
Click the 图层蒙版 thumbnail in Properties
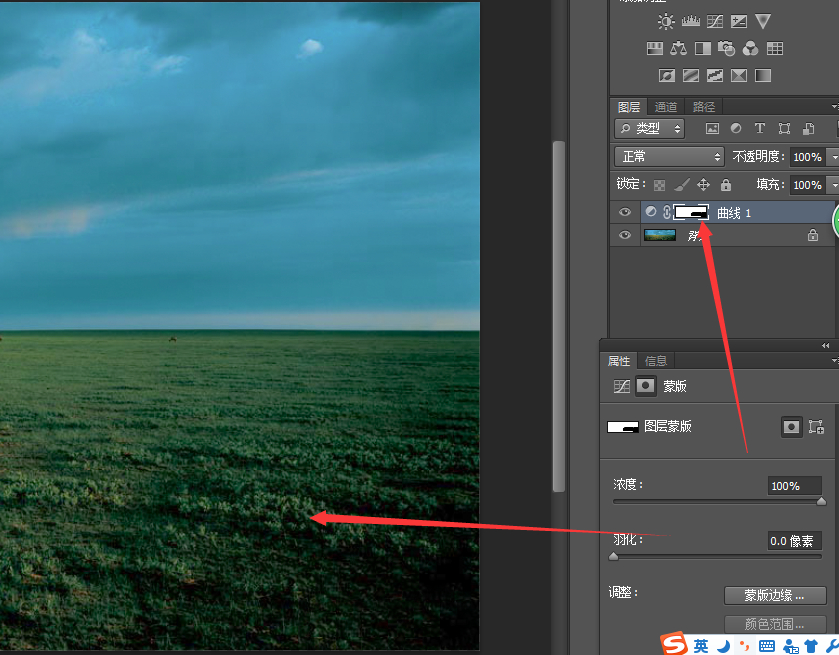pos(623,426)
